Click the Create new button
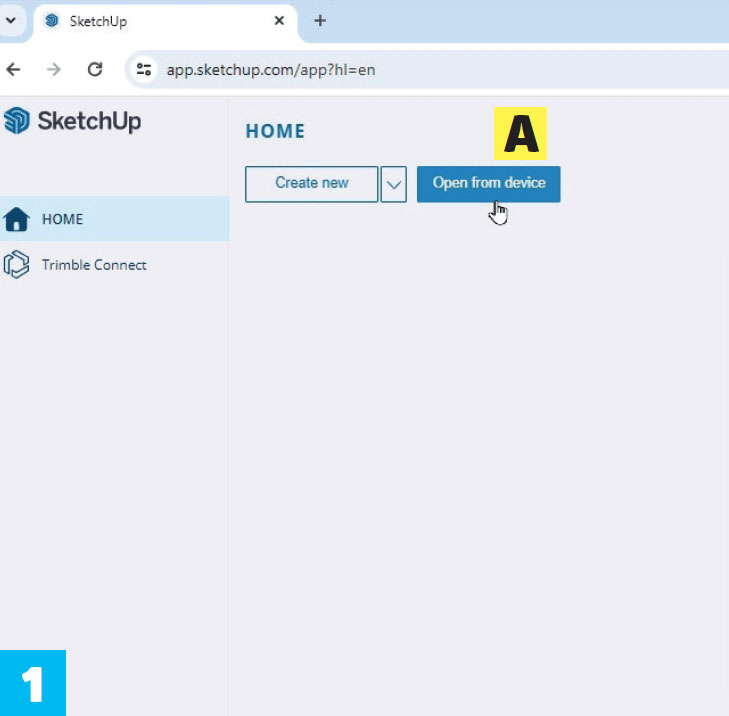Screen dimensions: 729x716 click(311, 184)
